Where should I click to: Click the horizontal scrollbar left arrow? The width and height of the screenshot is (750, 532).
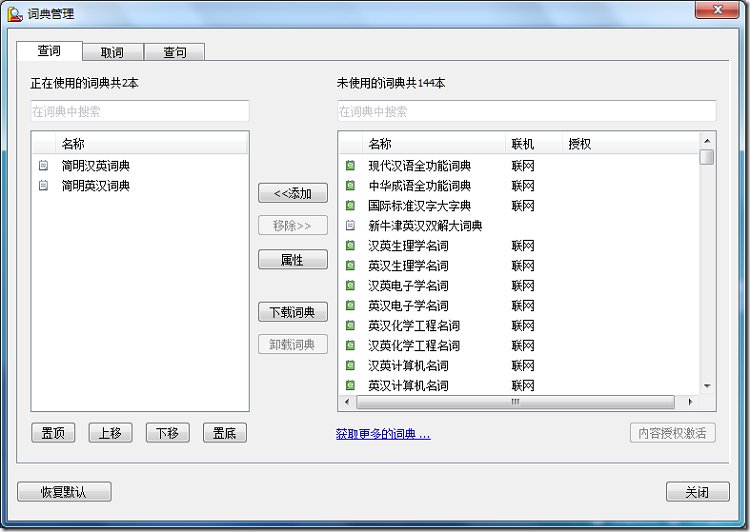[347, 402]
